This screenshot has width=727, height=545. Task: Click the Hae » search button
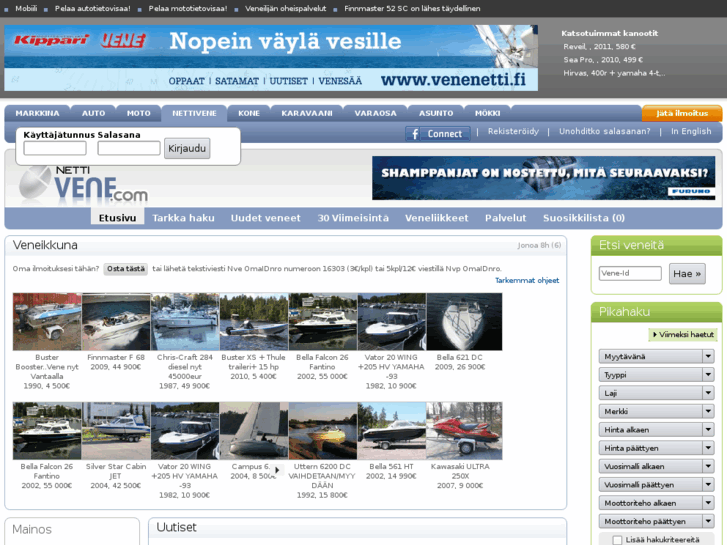pyautogui.click(x=687, y=274)
